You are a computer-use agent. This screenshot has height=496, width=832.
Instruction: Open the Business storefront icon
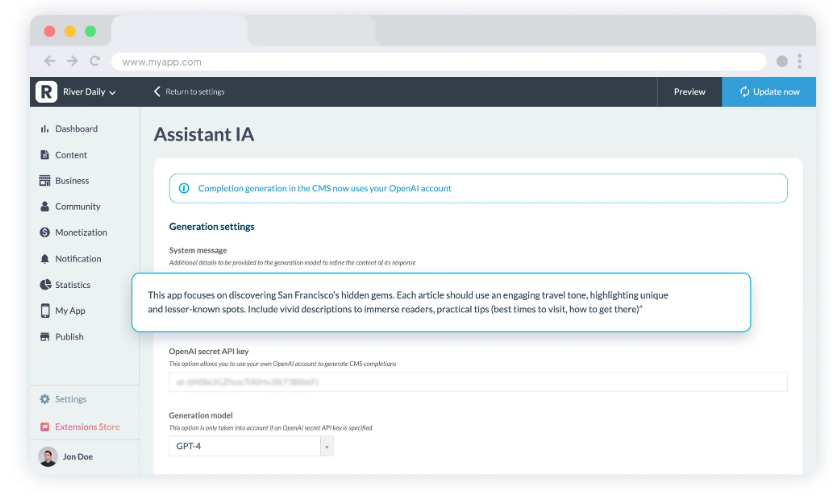(45, 181)
